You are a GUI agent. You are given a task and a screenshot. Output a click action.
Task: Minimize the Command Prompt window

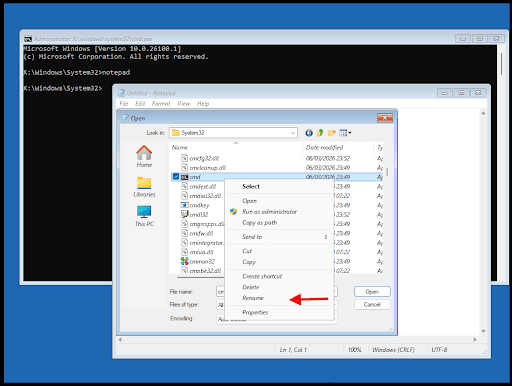(x=463, y=39)
